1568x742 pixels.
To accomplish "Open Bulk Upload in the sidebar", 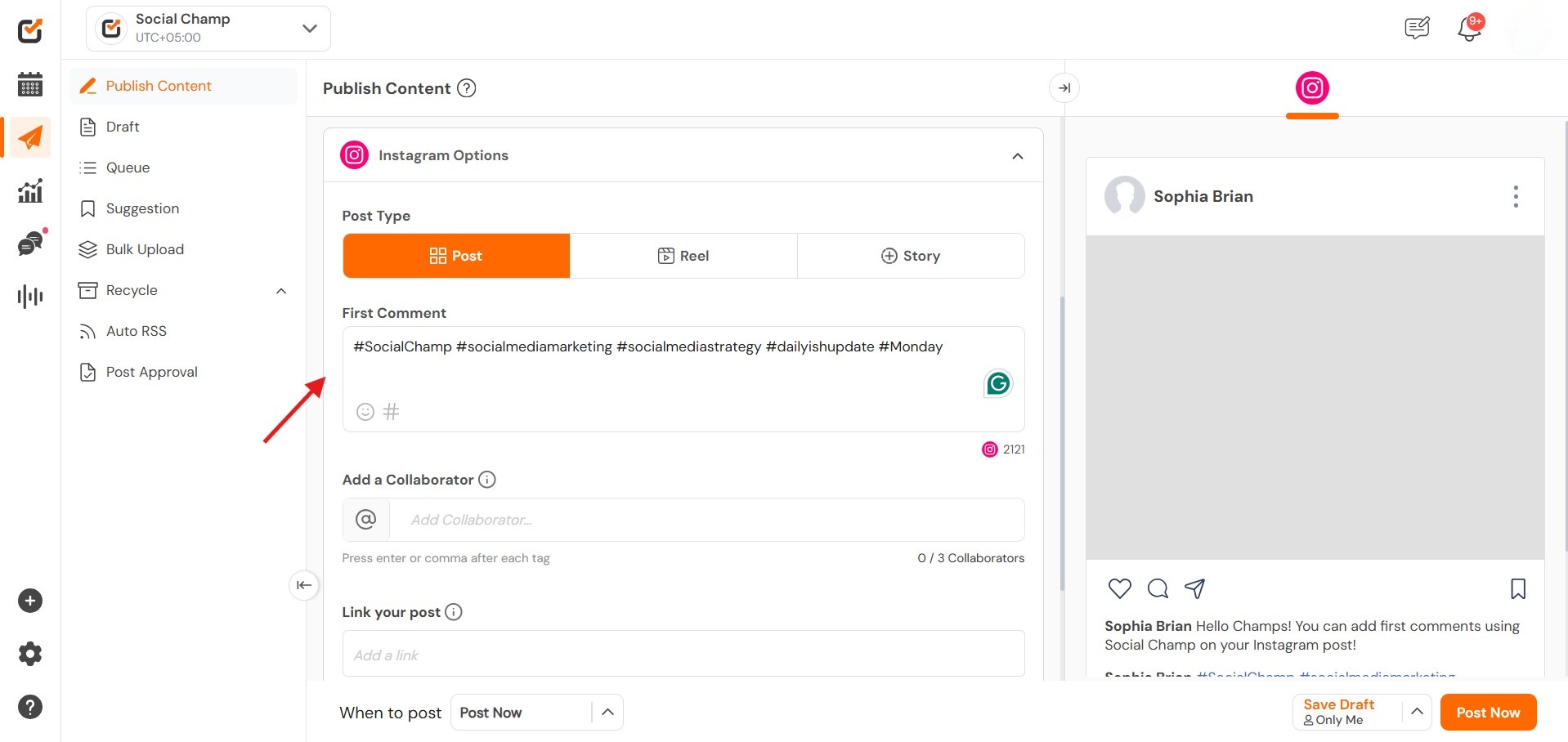I will click(x=145, y=249).
